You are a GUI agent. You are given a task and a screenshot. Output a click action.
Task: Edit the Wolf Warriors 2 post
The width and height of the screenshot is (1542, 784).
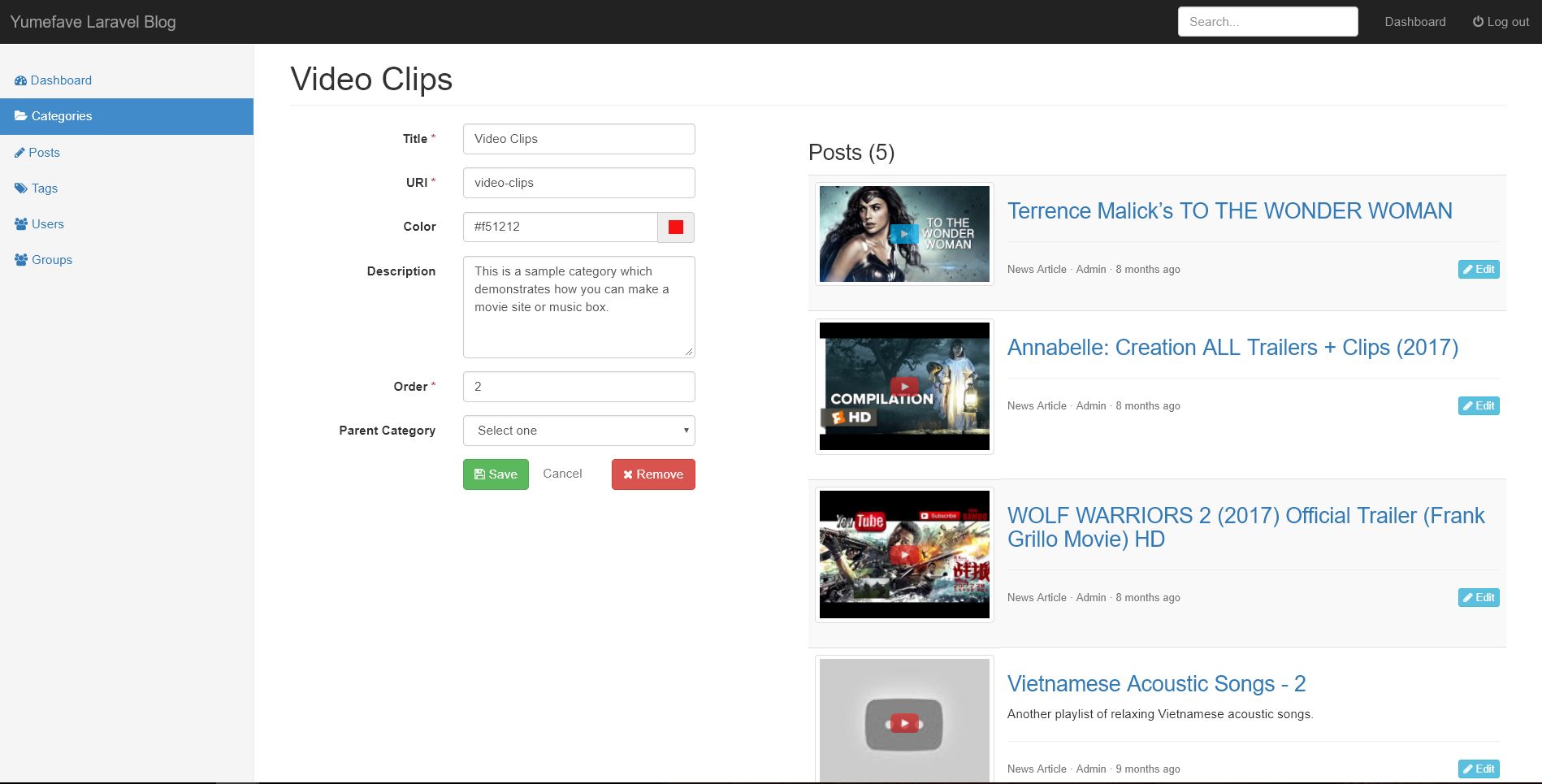(1479, 598)
